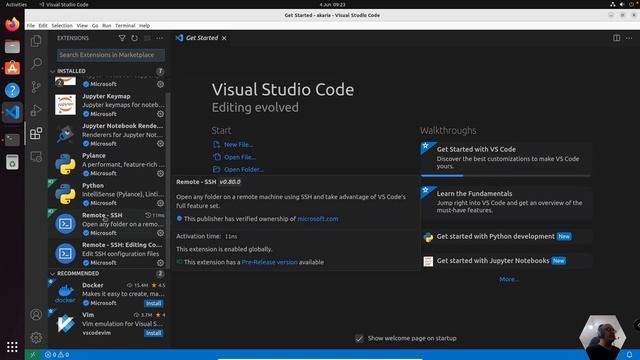Open Learn the Fundamentals walkthrough
640x360 pixels.
click(506, 202)
